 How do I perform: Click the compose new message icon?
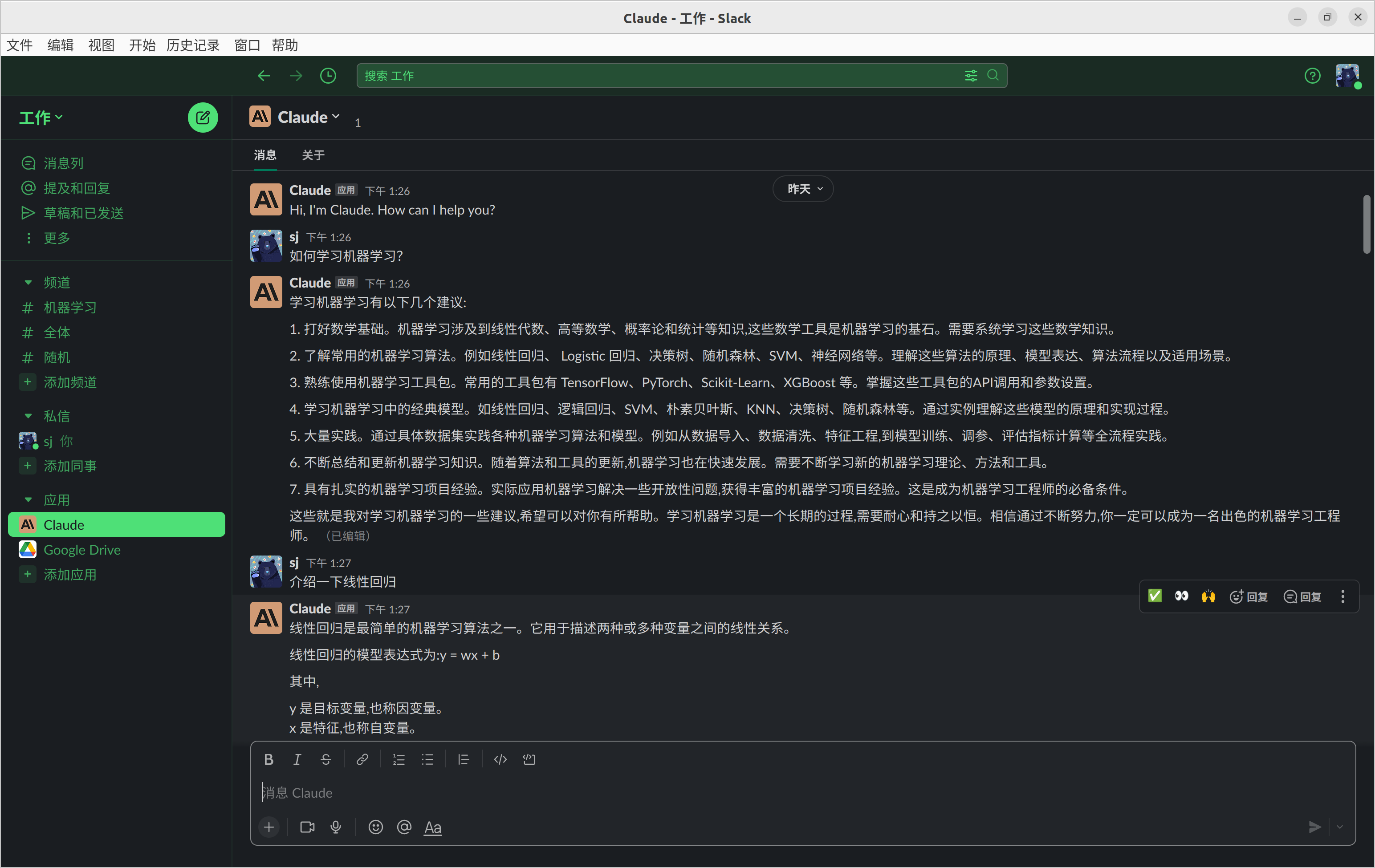click(x=203, y=118)
